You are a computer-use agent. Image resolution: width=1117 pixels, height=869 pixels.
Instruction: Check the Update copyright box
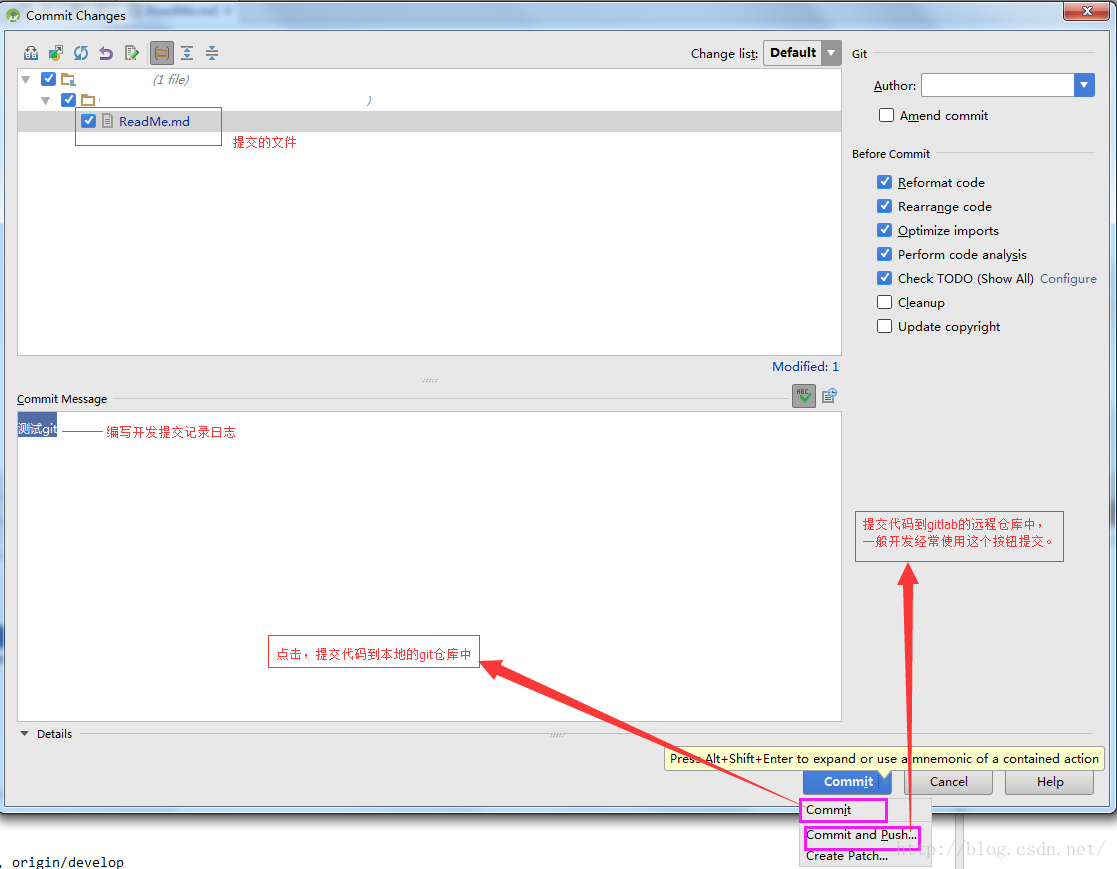coord(884,326)
